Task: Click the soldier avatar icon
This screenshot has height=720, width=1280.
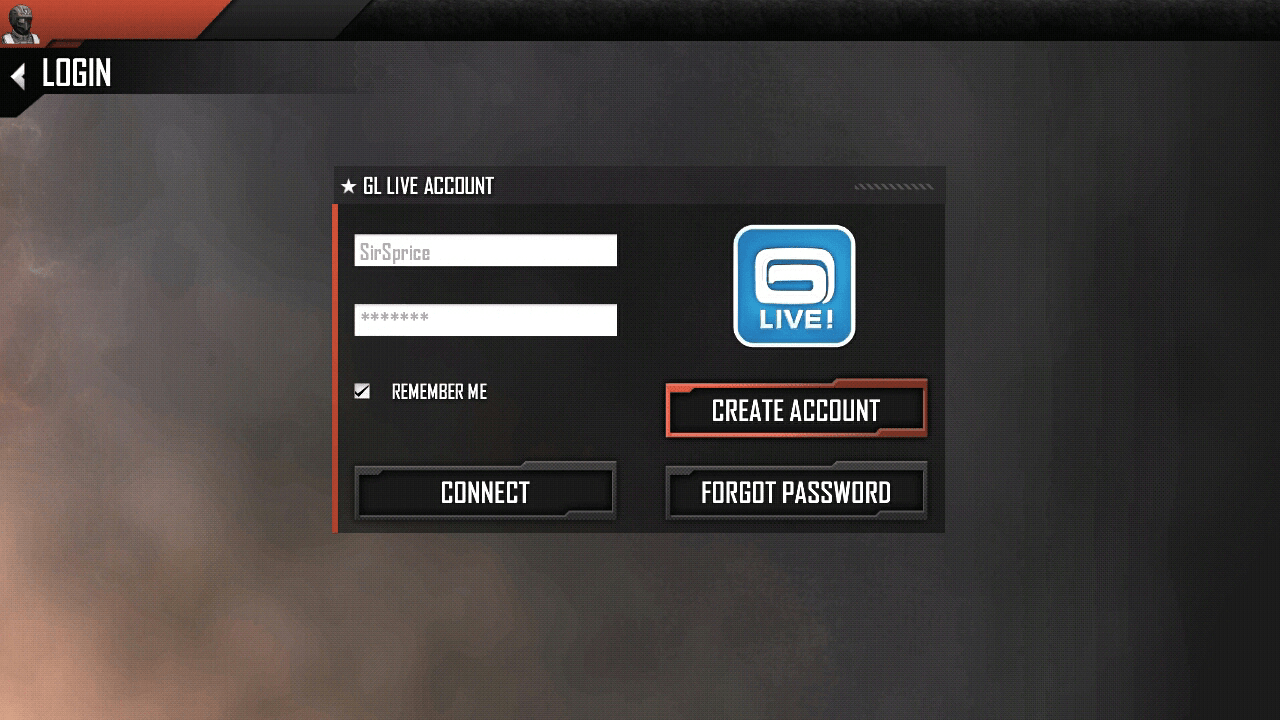Action: [x=20, y=23]
